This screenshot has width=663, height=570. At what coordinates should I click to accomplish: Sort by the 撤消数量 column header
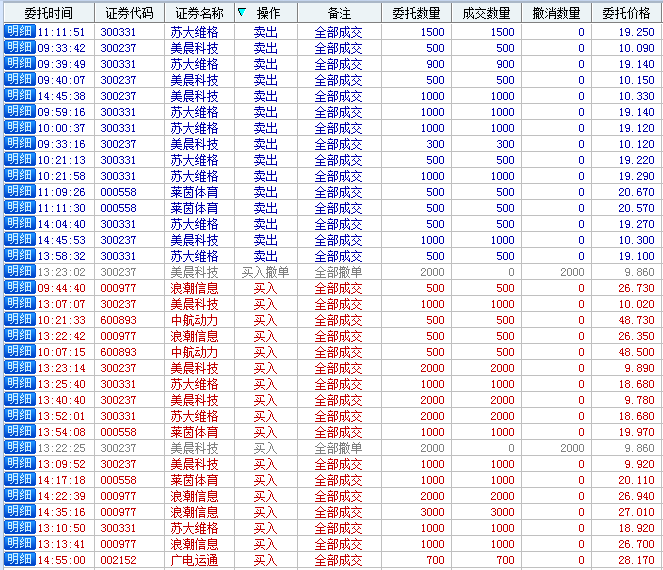(556, 13)
